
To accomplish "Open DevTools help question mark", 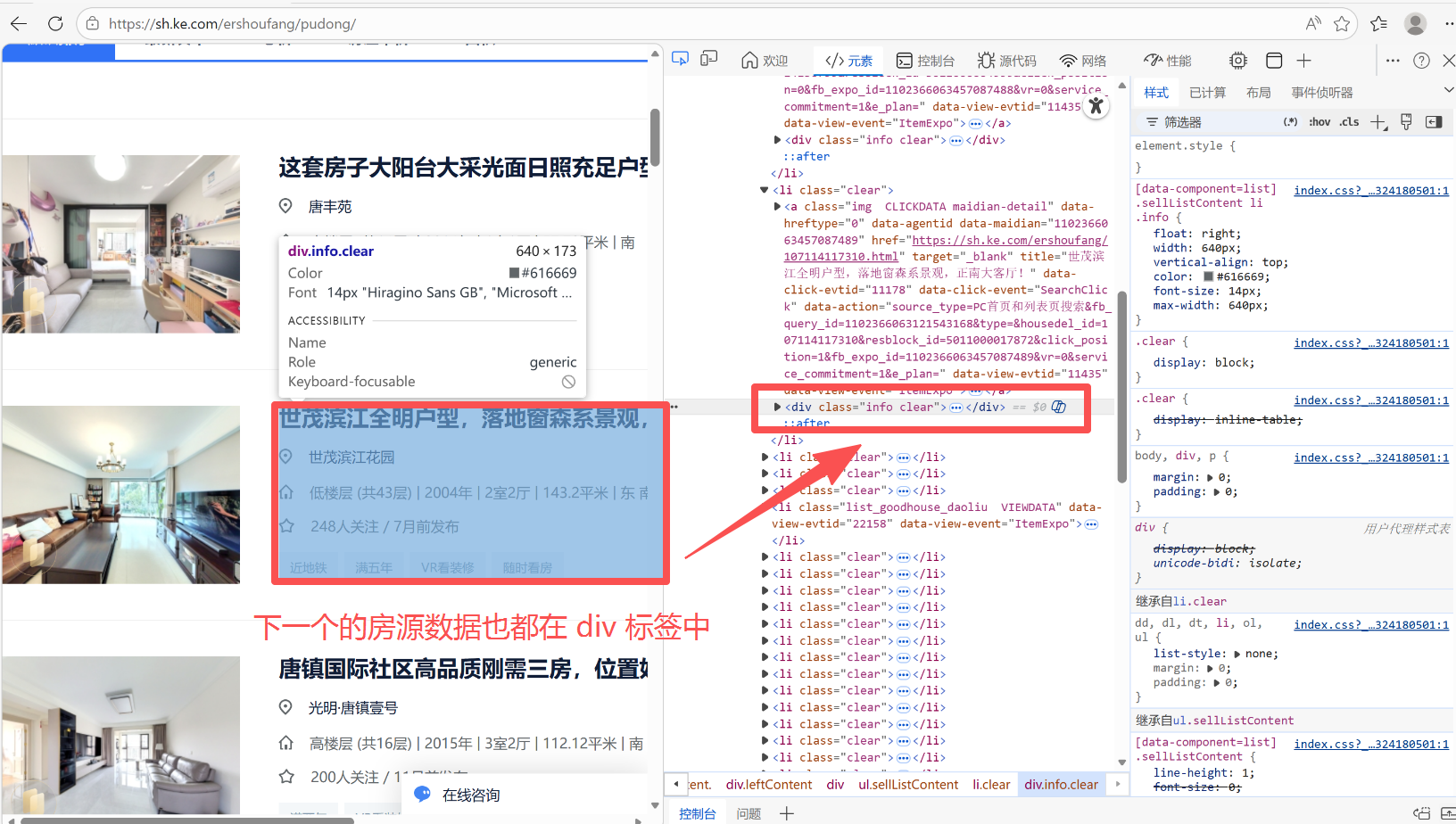I will coord(1422,61).
